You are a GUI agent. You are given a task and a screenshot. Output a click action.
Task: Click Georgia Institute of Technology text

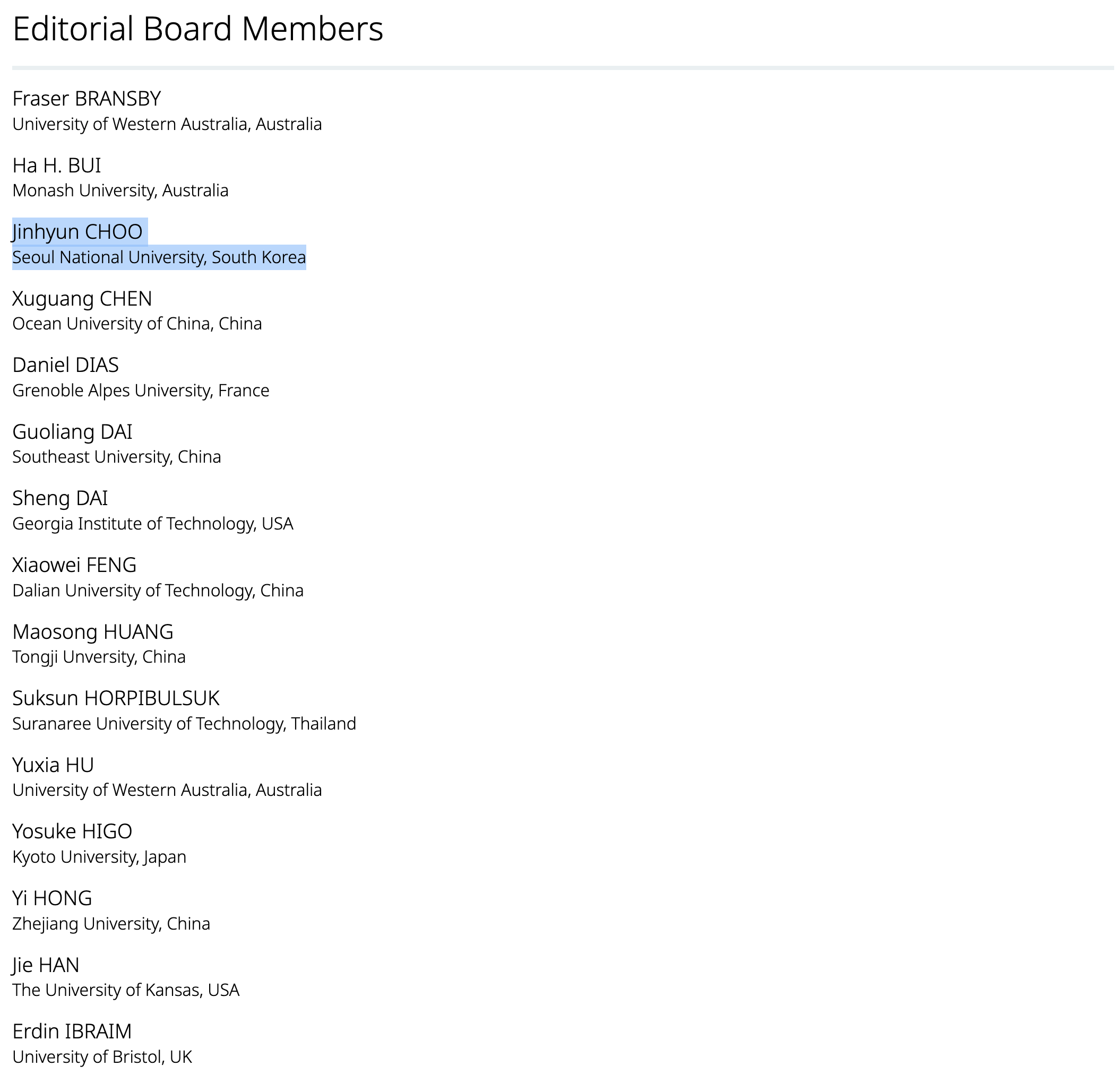(x=152, y=524)
